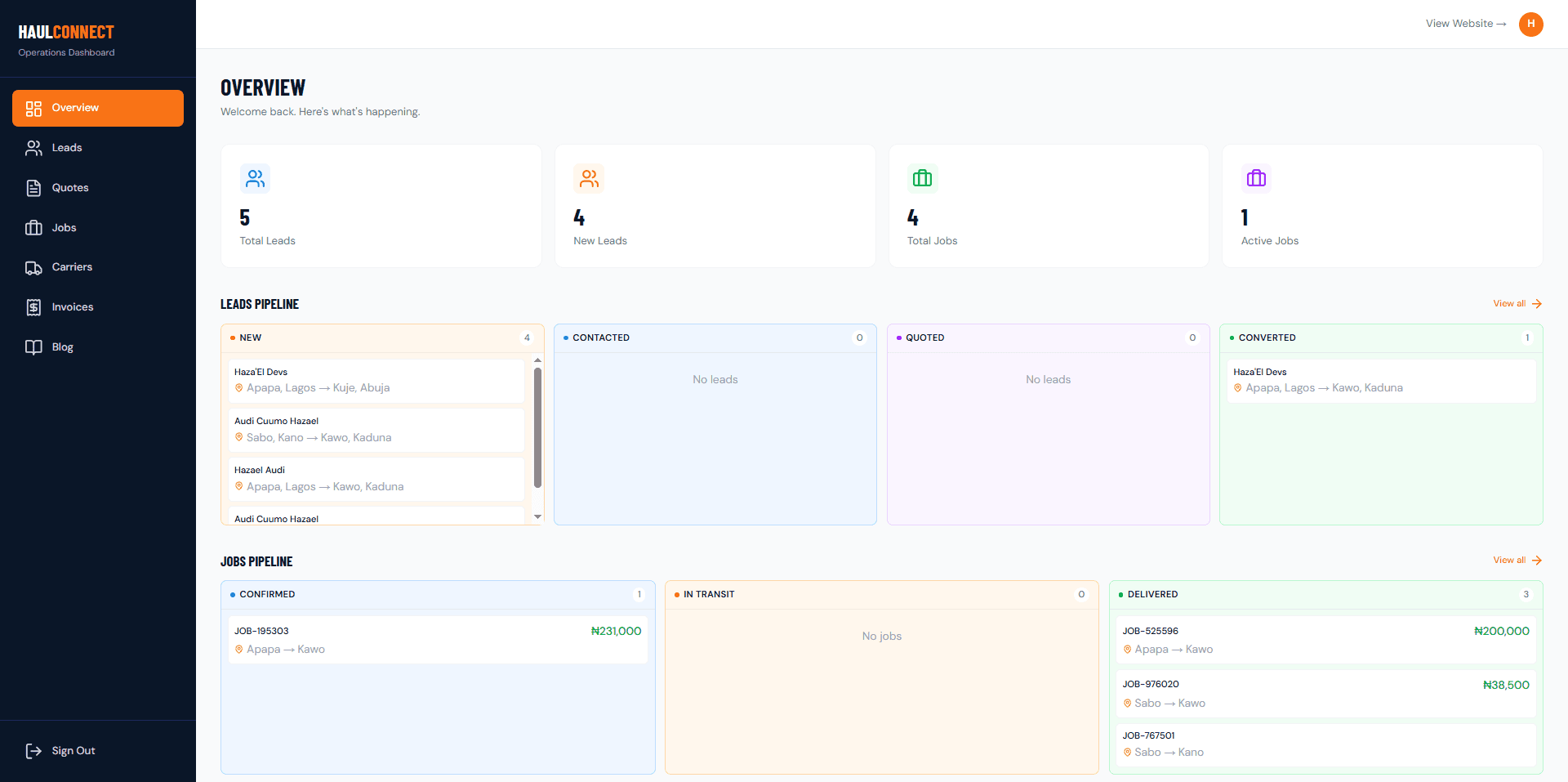Click the CONTACTED column header
1568x782 pixels.
(x=715, y=338)
